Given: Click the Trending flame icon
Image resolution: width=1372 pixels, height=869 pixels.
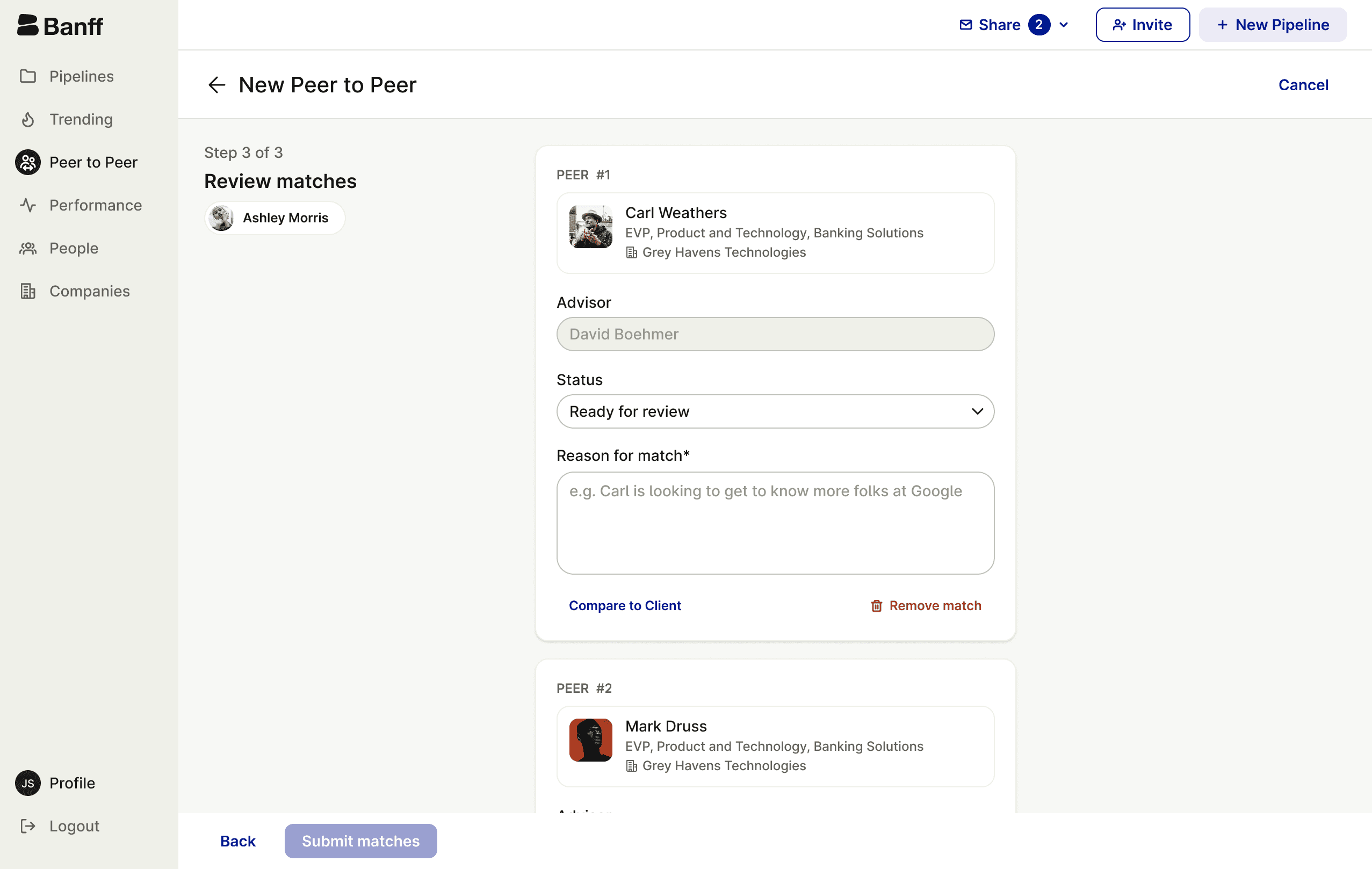Looking at the screenshot, I should click(28, 119).
